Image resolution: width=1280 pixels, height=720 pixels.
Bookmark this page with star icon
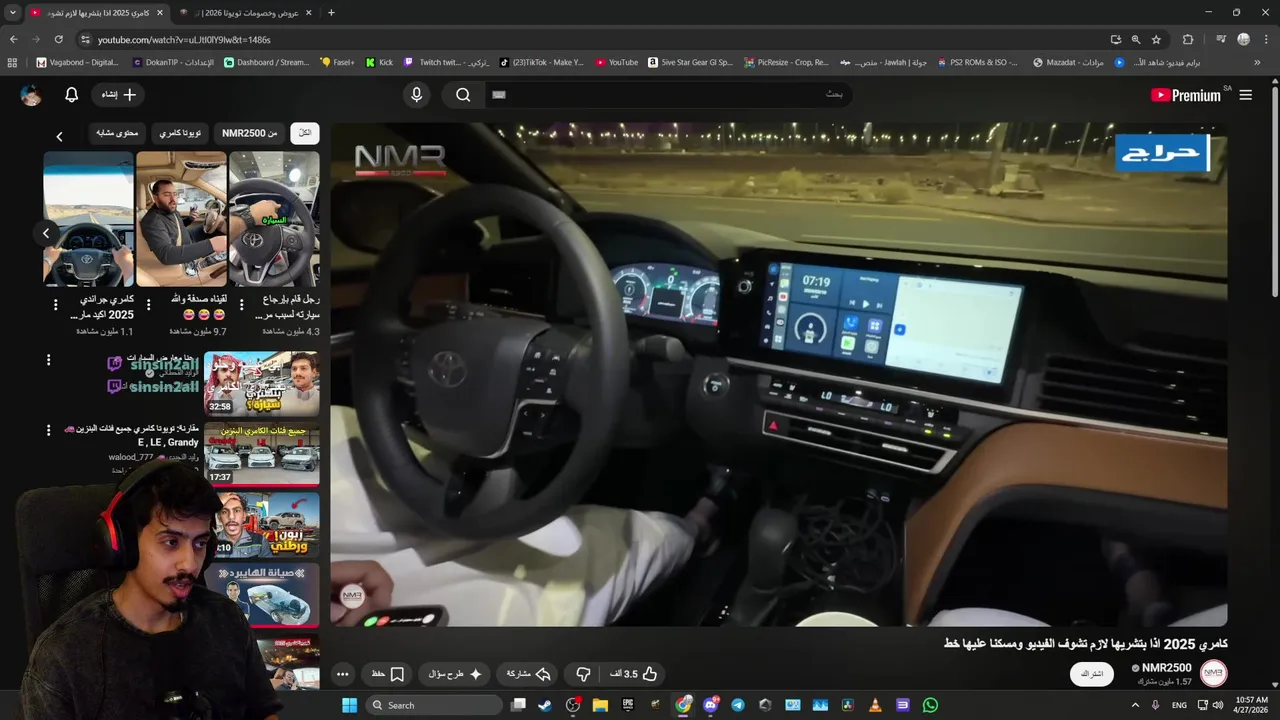tap(1156, 39)
